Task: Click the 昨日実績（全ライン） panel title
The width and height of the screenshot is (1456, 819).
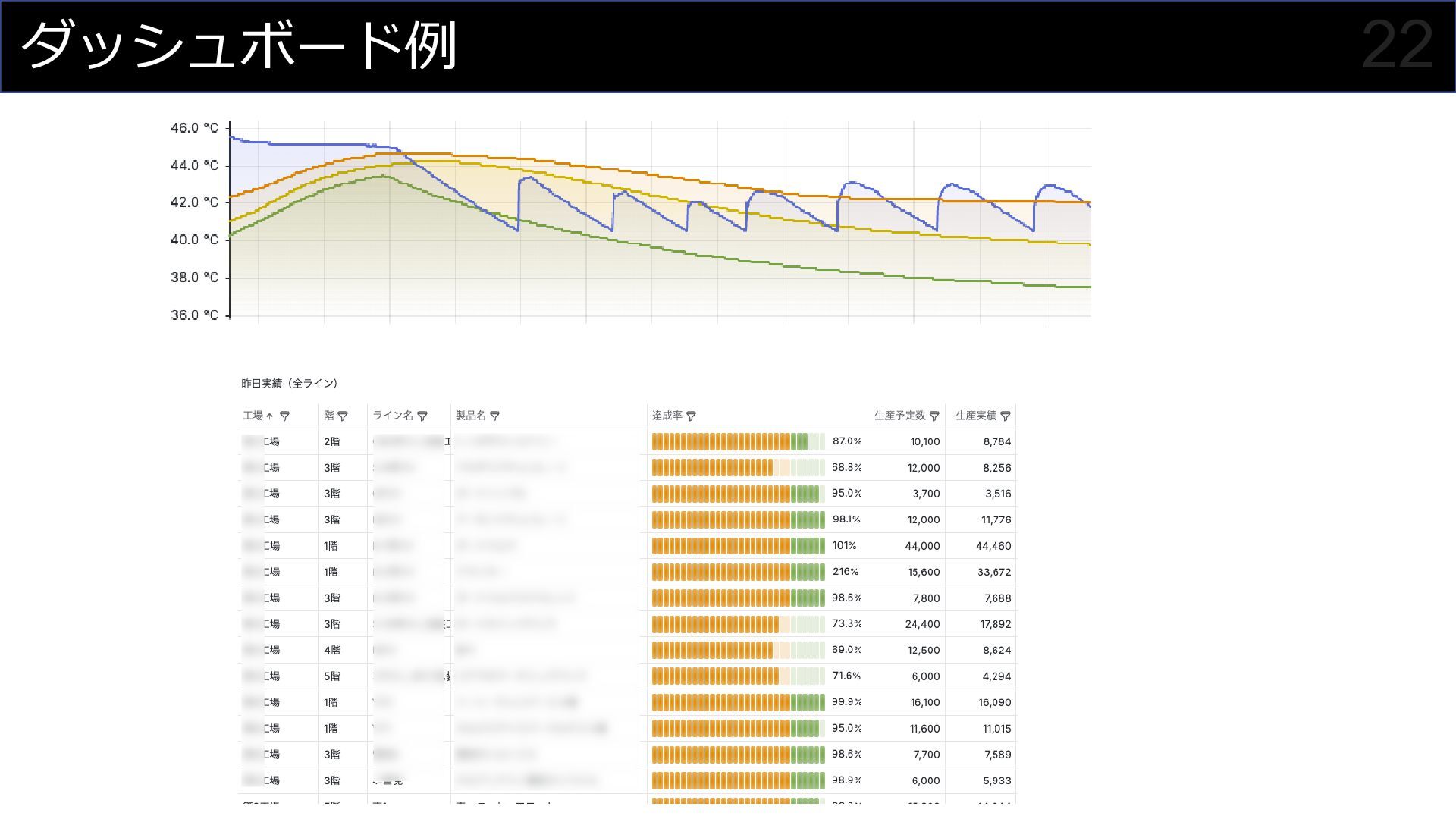Action: click(290, 384)
